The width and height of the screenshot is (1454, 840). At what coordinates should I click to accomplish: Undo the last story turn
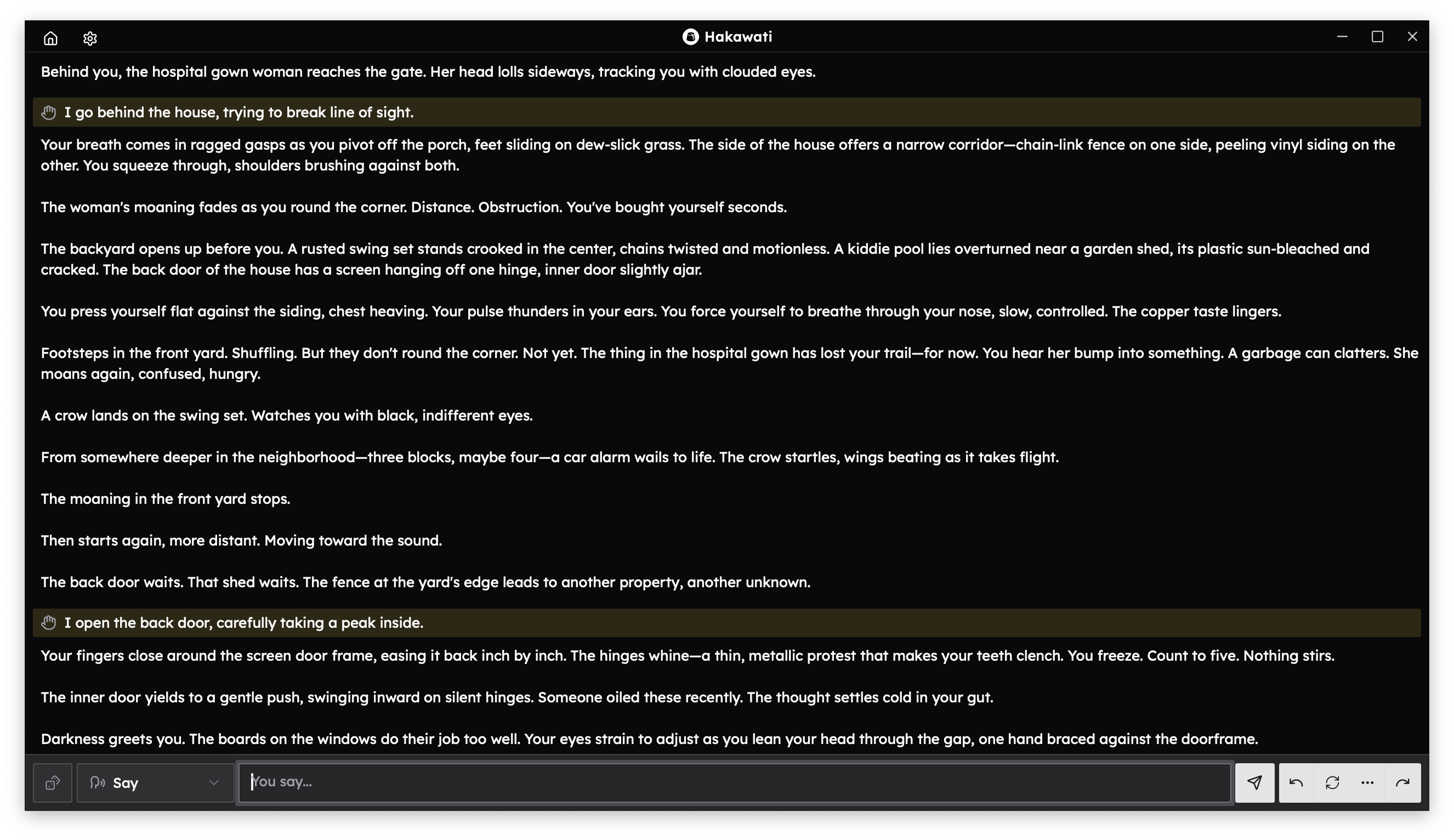click(1296, 783)
